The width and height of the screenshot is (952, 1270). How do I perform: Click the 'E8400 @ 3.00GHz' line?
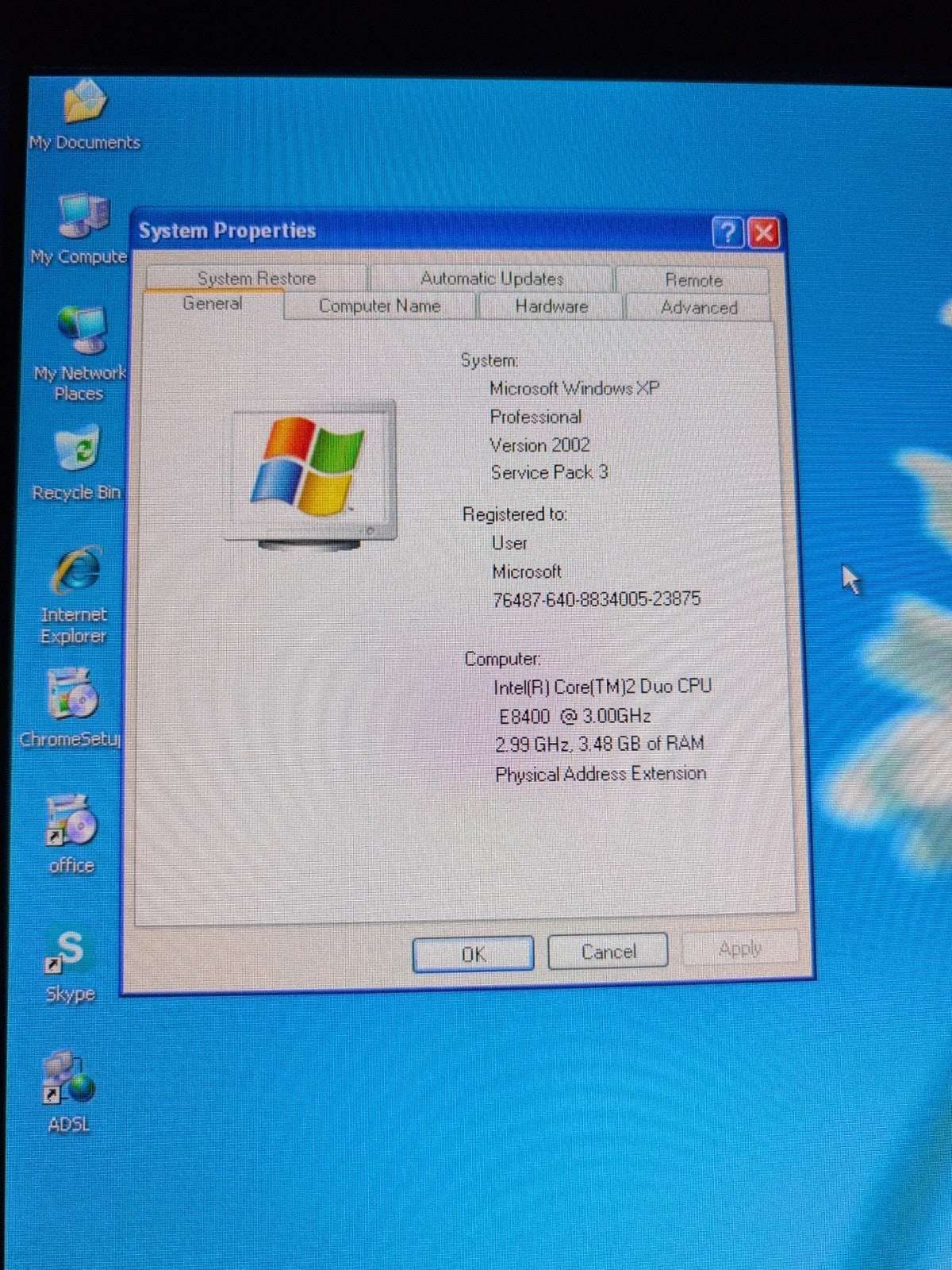pyautogui.click(x=575, y=716)
